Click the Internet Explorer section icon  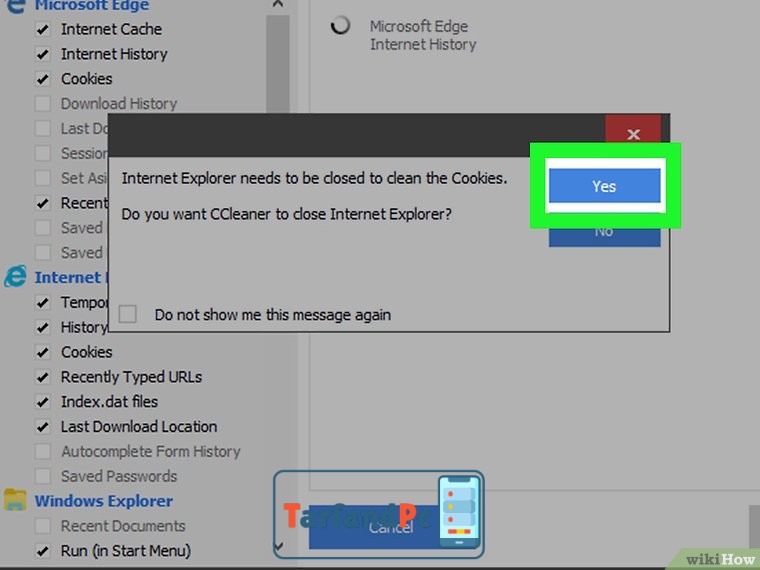click(15, 277)
